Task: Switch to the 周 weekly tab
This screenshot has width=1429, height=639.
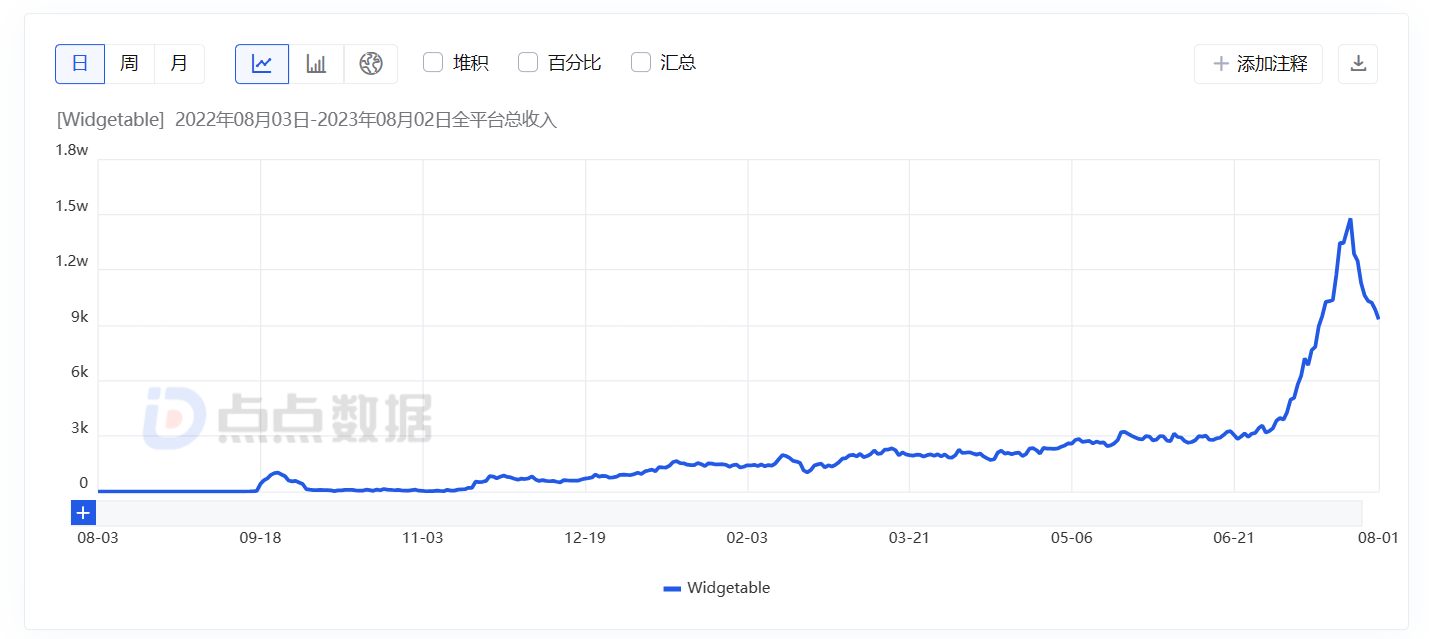Action: (129, 64)
